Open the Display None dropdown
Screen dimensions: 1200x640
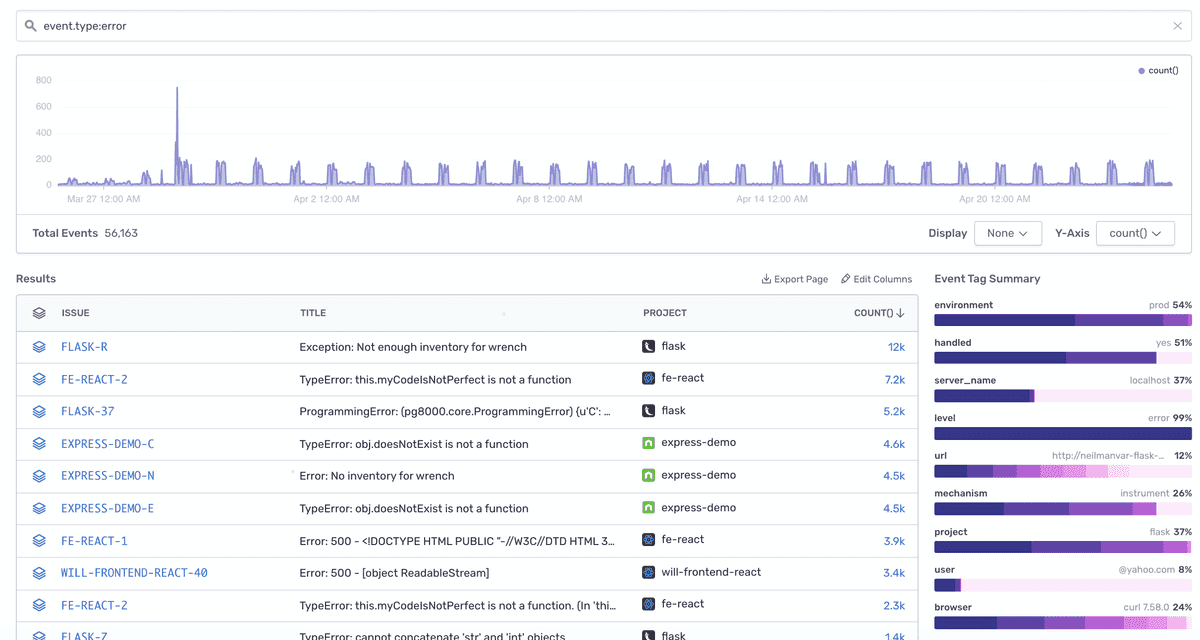point(1008,233)
